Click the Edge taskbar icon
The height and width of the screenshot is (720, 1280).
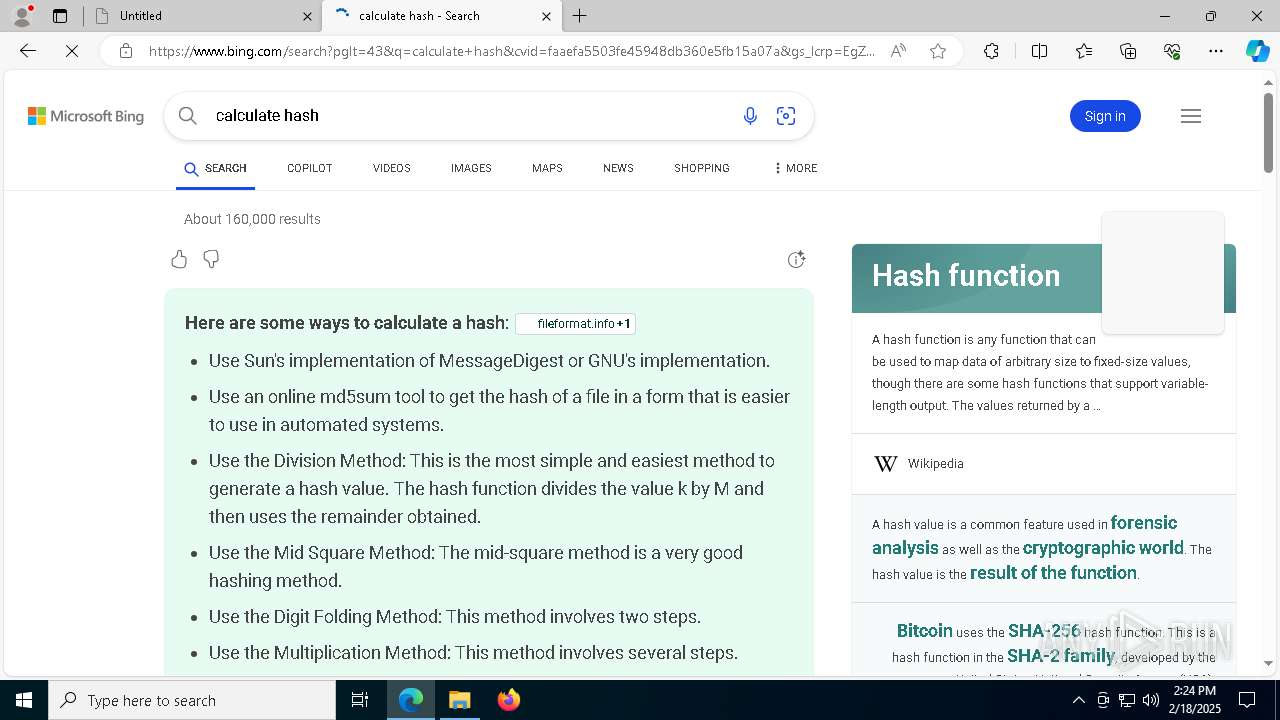(x=411, y=700)
